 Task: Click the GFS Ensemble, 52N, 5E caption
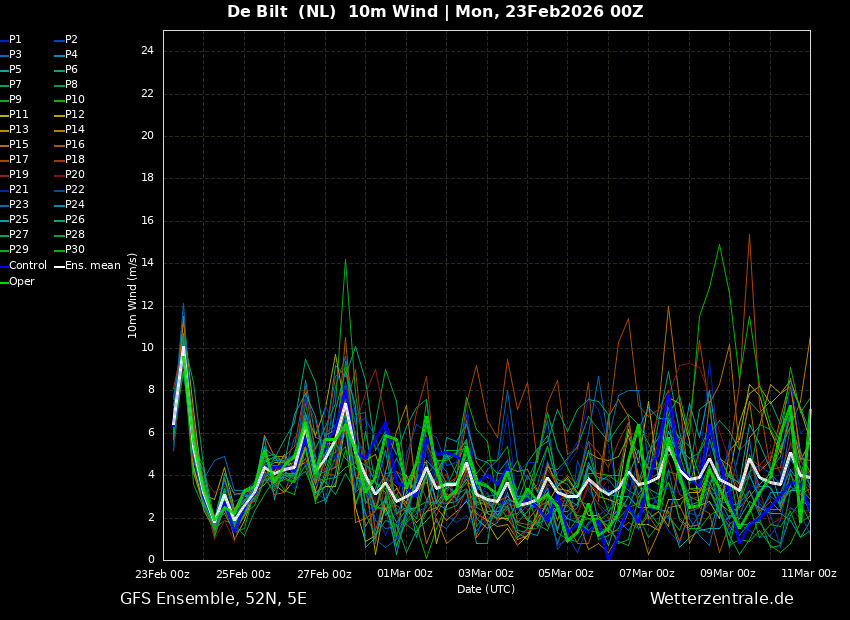(213, 599)
